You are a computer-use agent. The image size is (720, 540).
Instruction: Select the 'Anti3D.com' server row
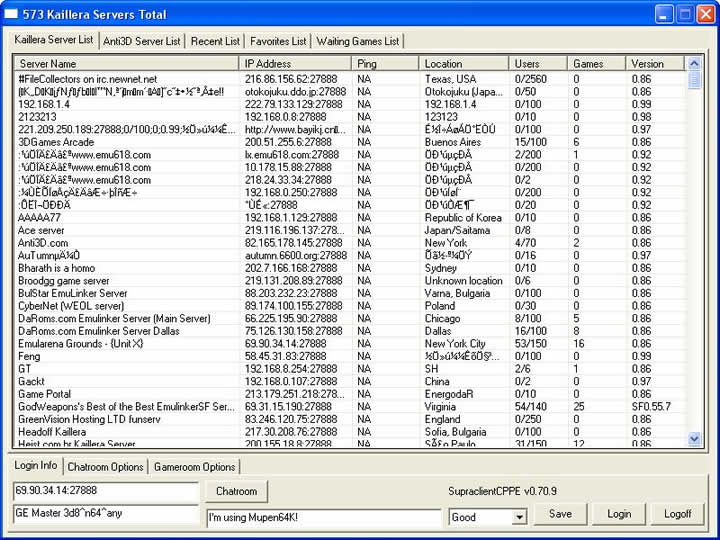click(x=349, y=243)
